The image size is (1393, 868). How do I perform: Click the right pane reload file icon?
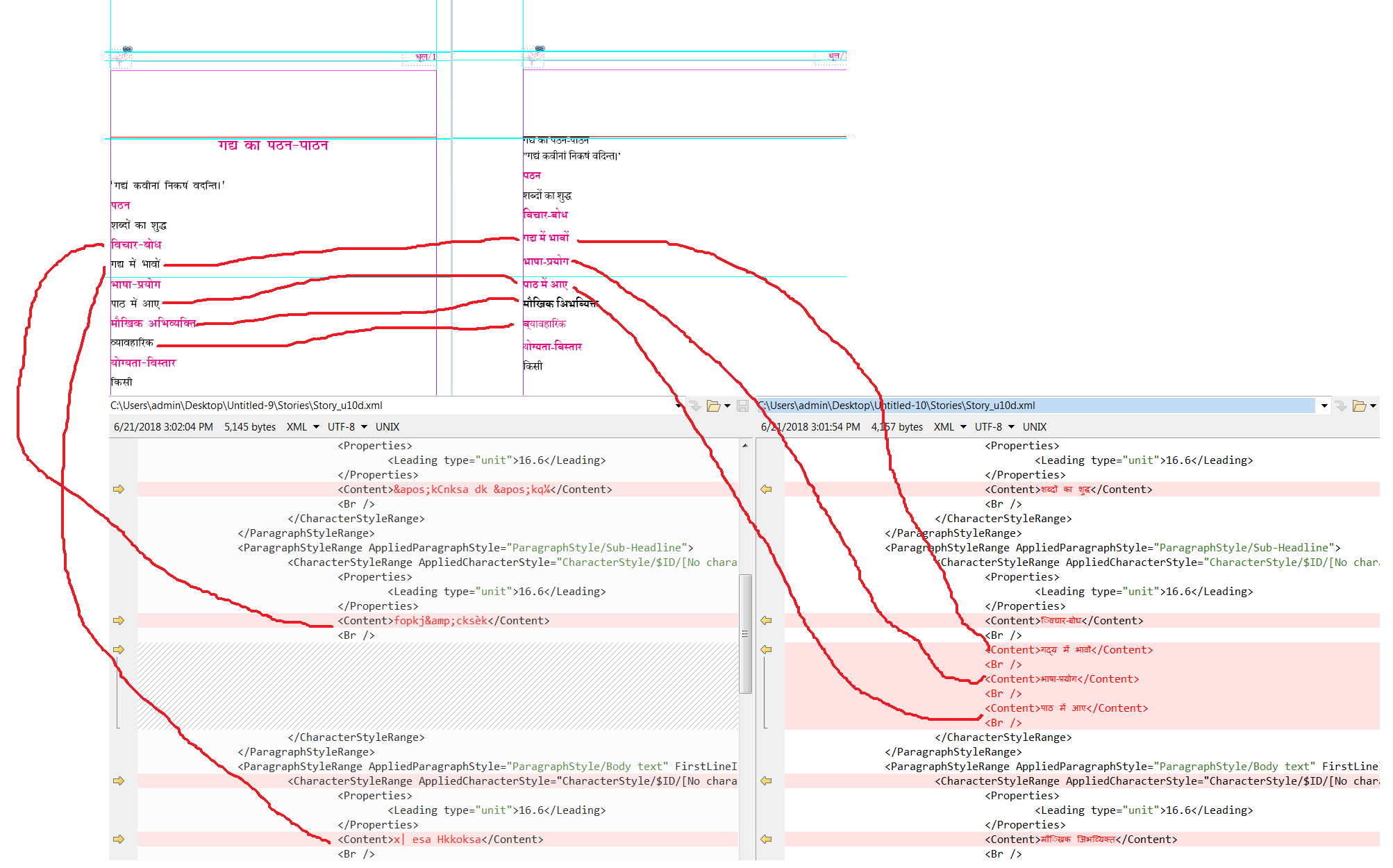tap(1341, 406)
